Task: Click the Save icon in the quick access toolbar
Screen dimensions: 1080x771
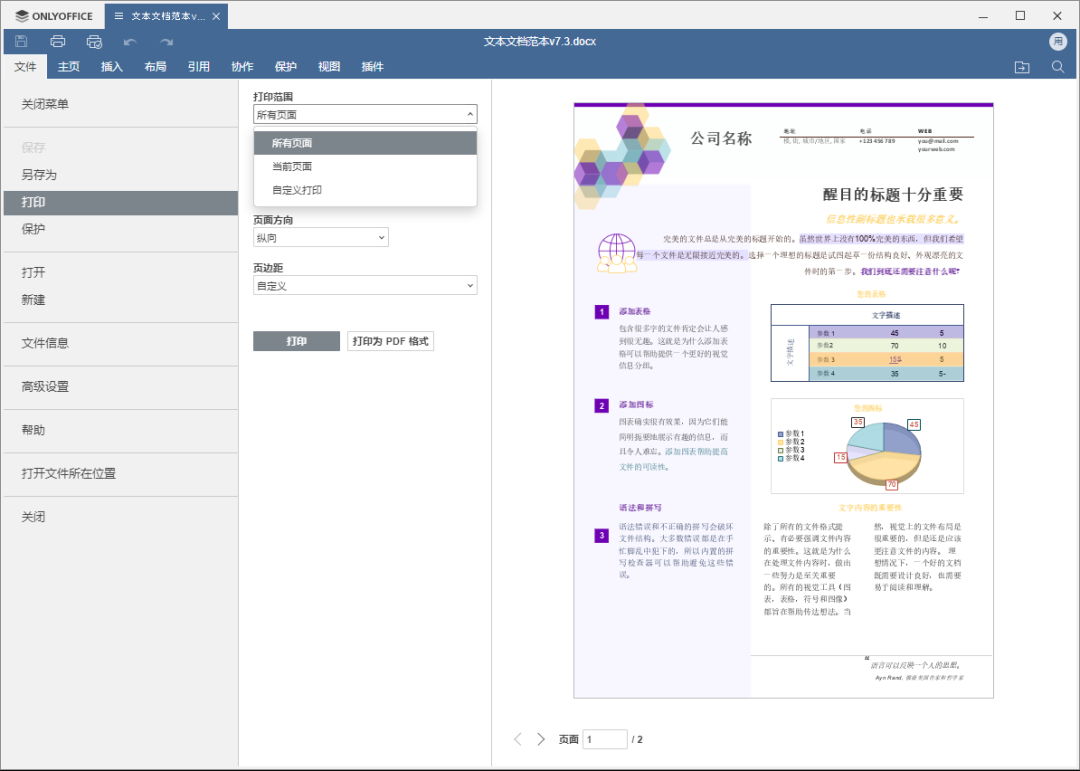Action: tap(20, 41)
